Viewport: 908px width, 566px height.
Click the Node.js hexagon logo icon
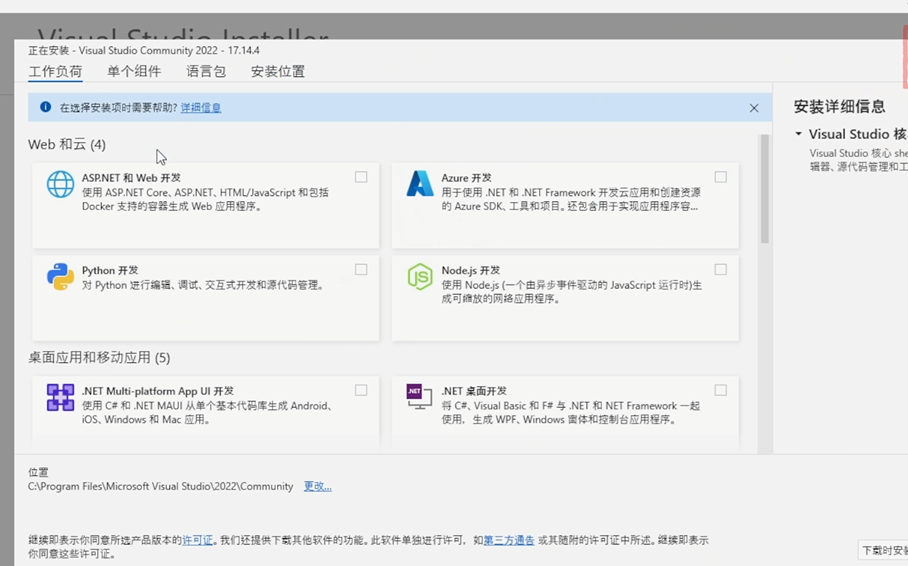tap(420, 276)
